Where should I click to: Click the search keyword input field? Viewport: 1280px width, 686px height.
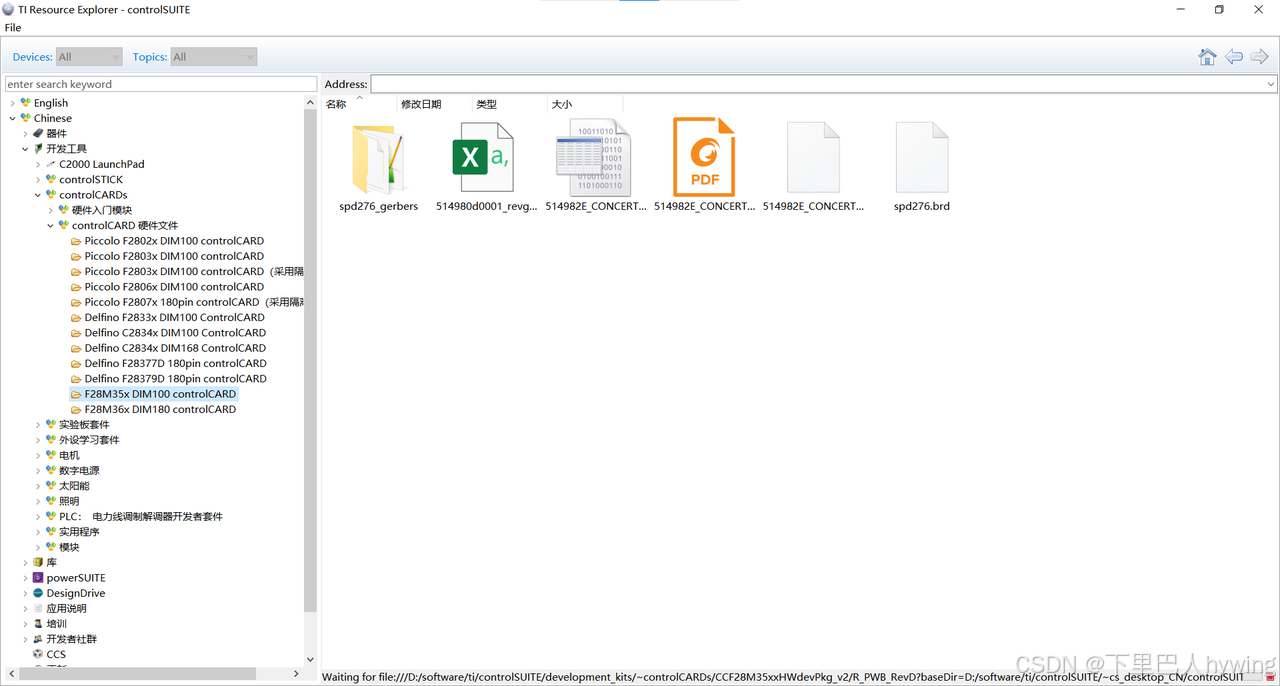[161, 84]
